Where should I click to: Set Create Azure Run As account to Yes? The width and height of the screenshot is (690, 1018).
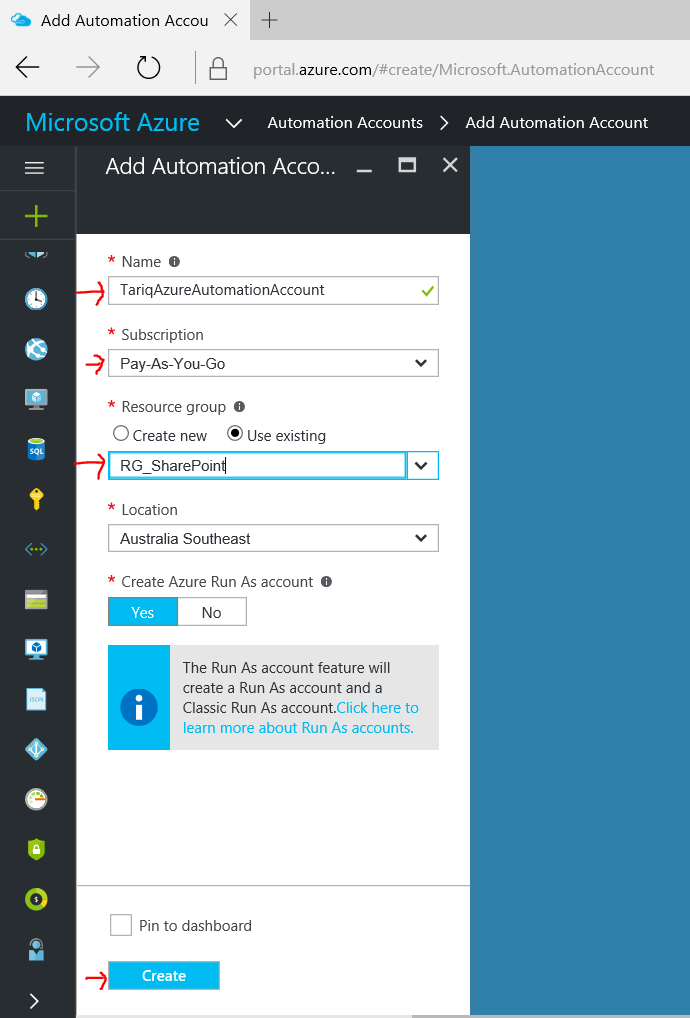[143, 612]
